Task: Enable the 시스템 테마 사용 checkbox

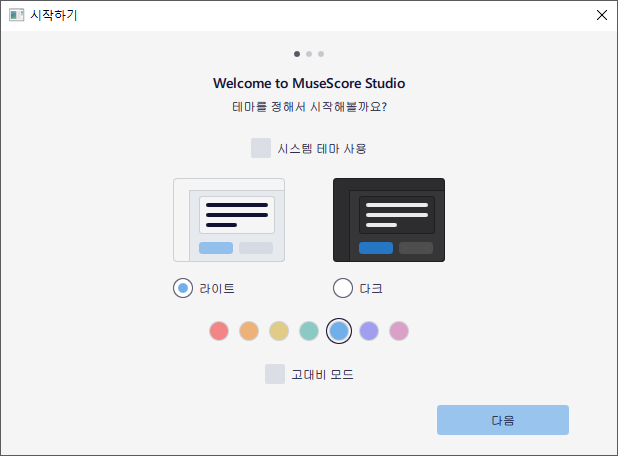Action: tap(261, 148)
